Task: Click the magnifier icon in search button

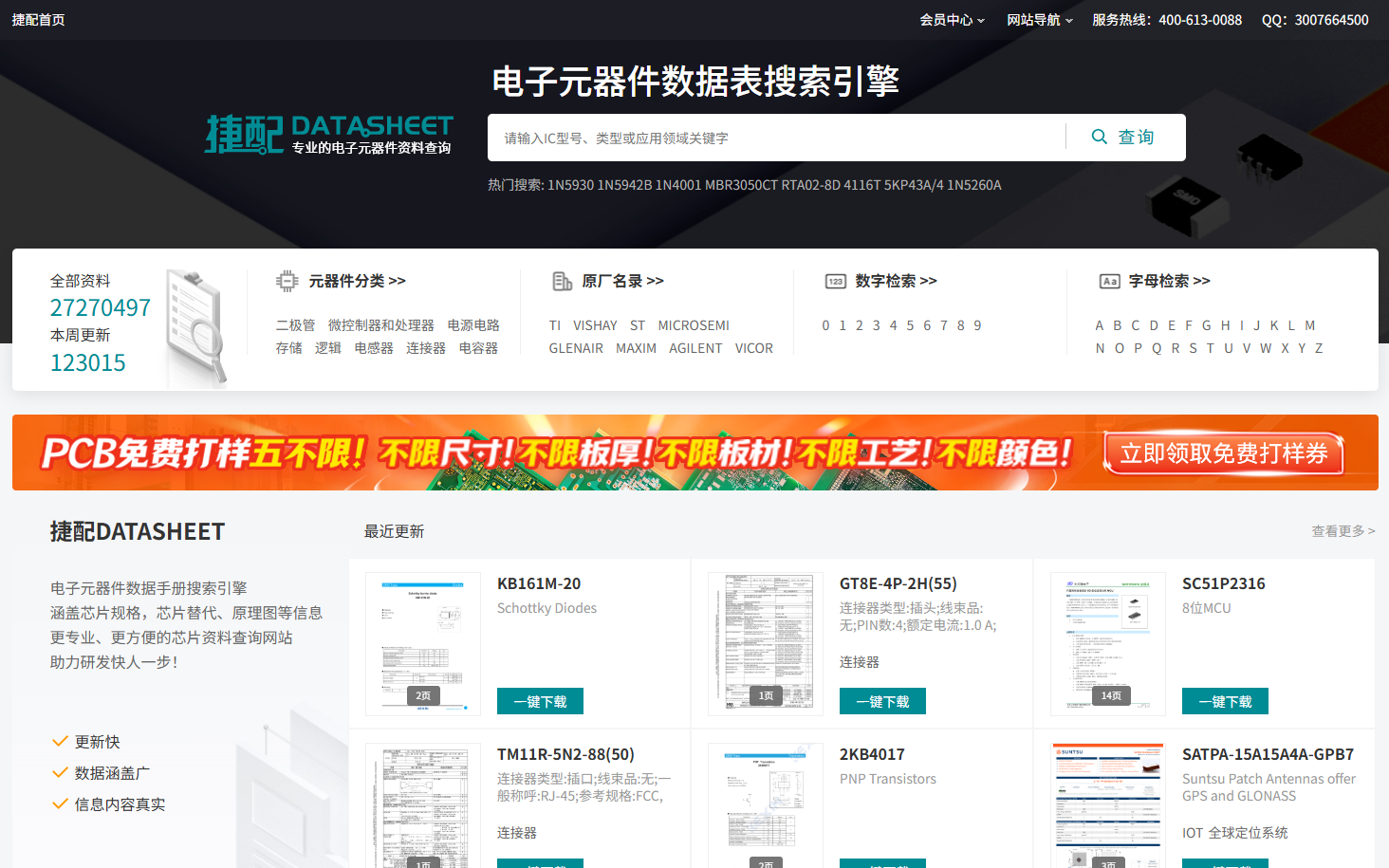Action: click(x=1099, y=137)
